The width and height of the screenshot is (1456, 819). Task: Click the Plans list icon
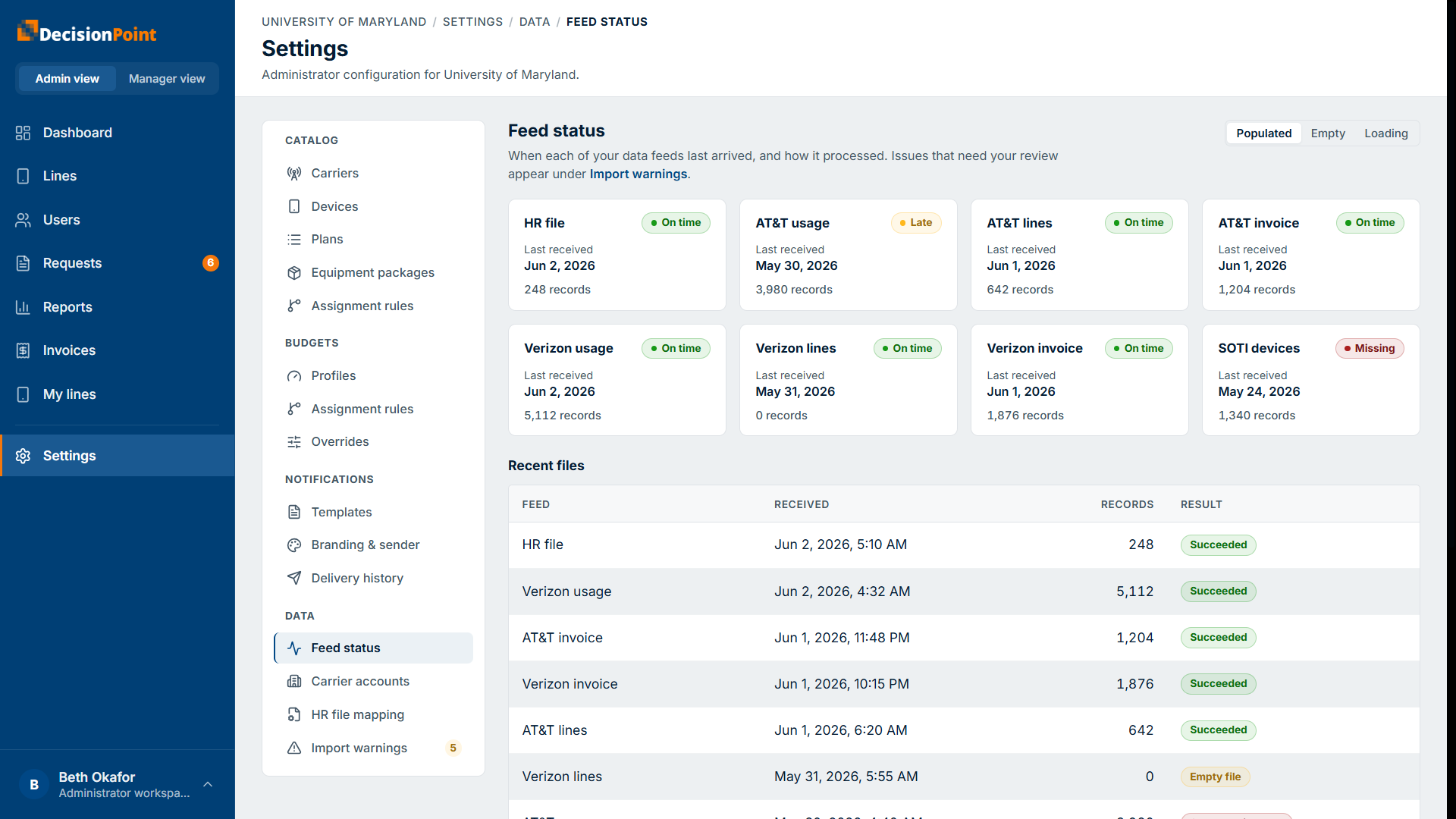tap(294, 240)
